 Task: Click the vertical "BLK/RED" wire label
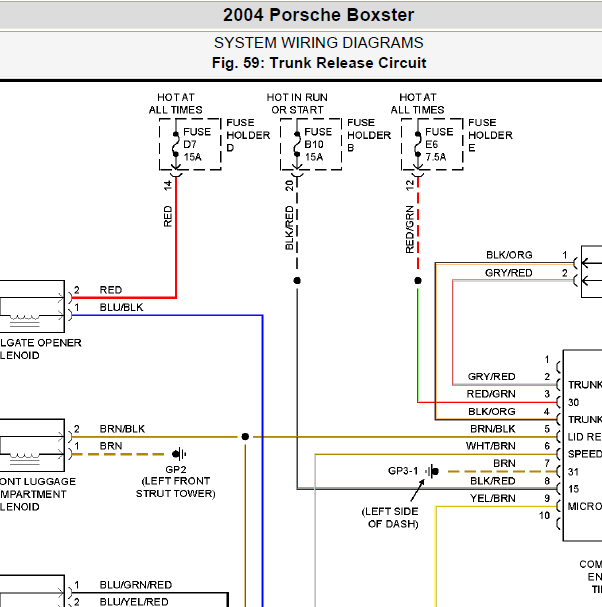pyautogui.click(x=289, y=228)
